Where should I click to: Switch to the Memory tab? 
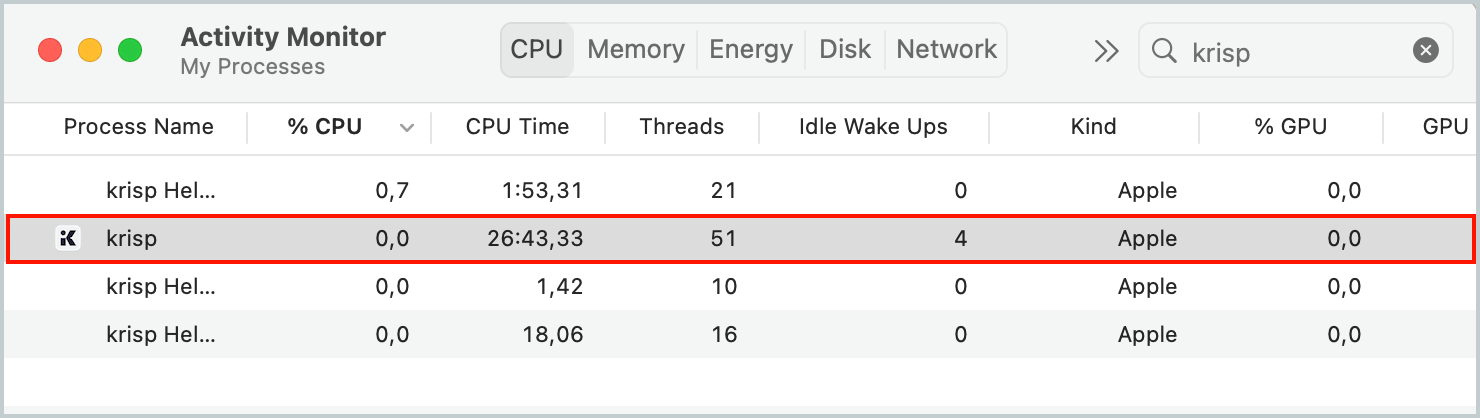pyautogui.click(x=636, y=49)
